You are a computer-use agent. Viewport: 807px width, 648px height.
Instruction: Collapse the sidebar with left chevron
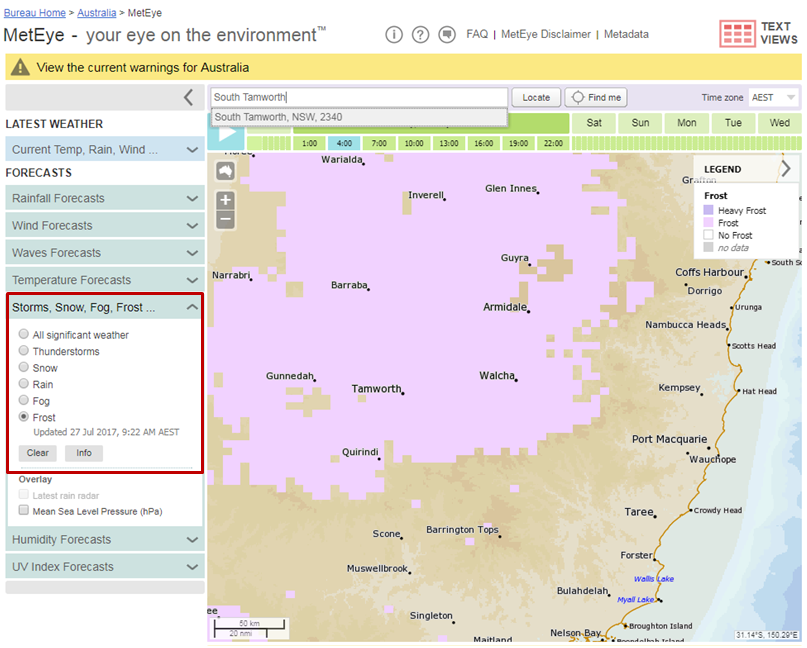[189, 97]
